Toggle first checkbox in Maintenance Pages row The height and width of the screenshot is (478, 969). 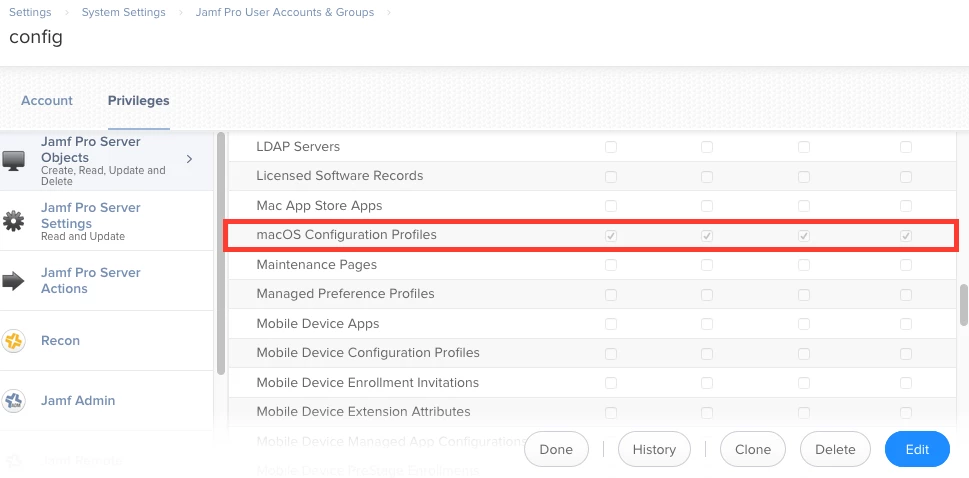611,265
